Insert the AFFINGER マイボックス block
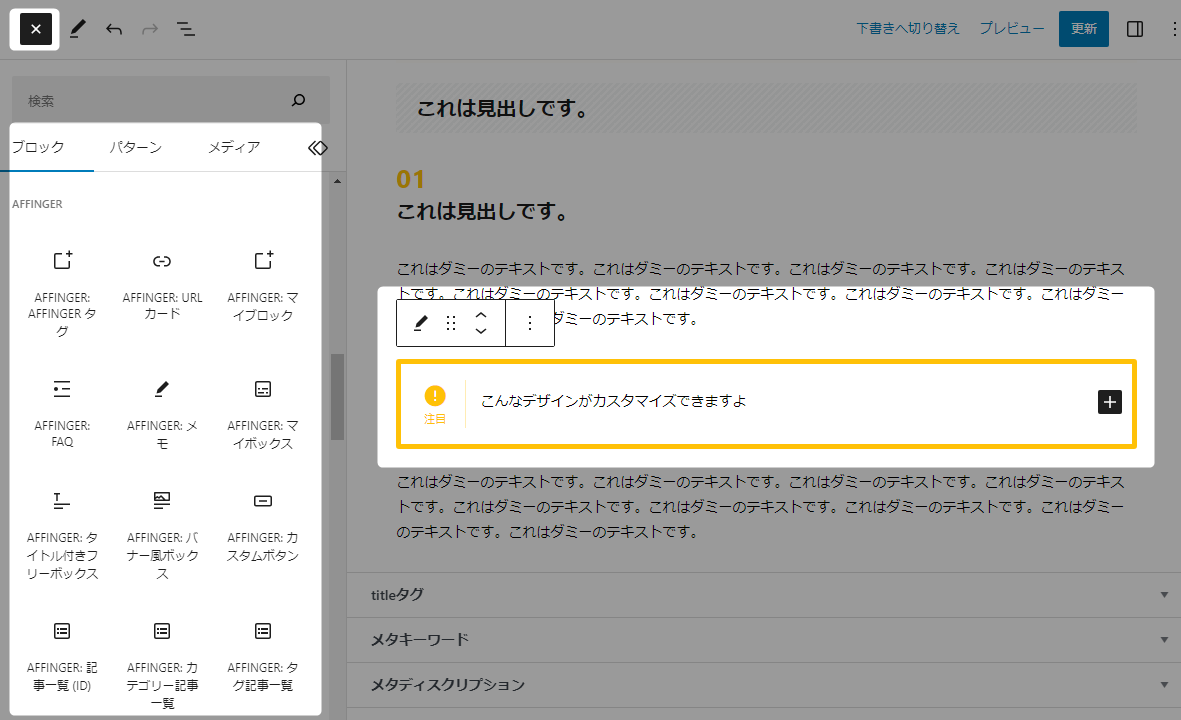Screen dimensions: 1181x720 click(263, 414)
